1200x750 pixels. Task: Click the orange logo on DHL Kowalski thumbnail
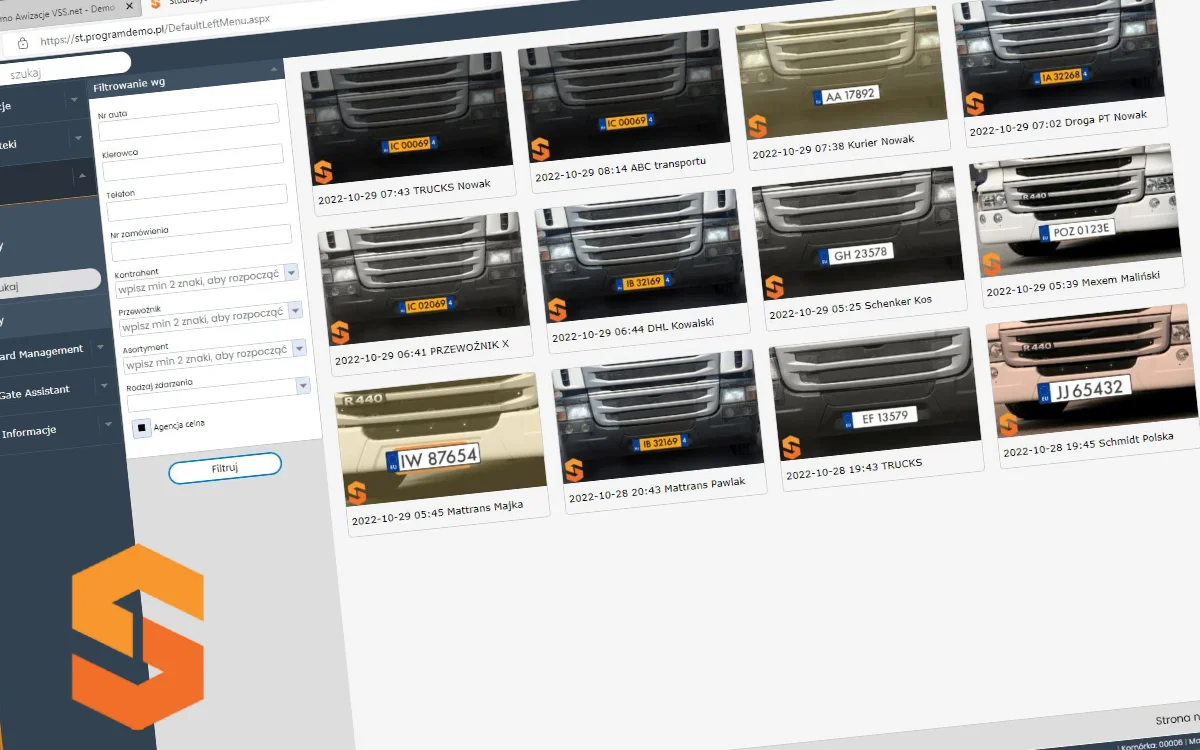tap(556, 310)
